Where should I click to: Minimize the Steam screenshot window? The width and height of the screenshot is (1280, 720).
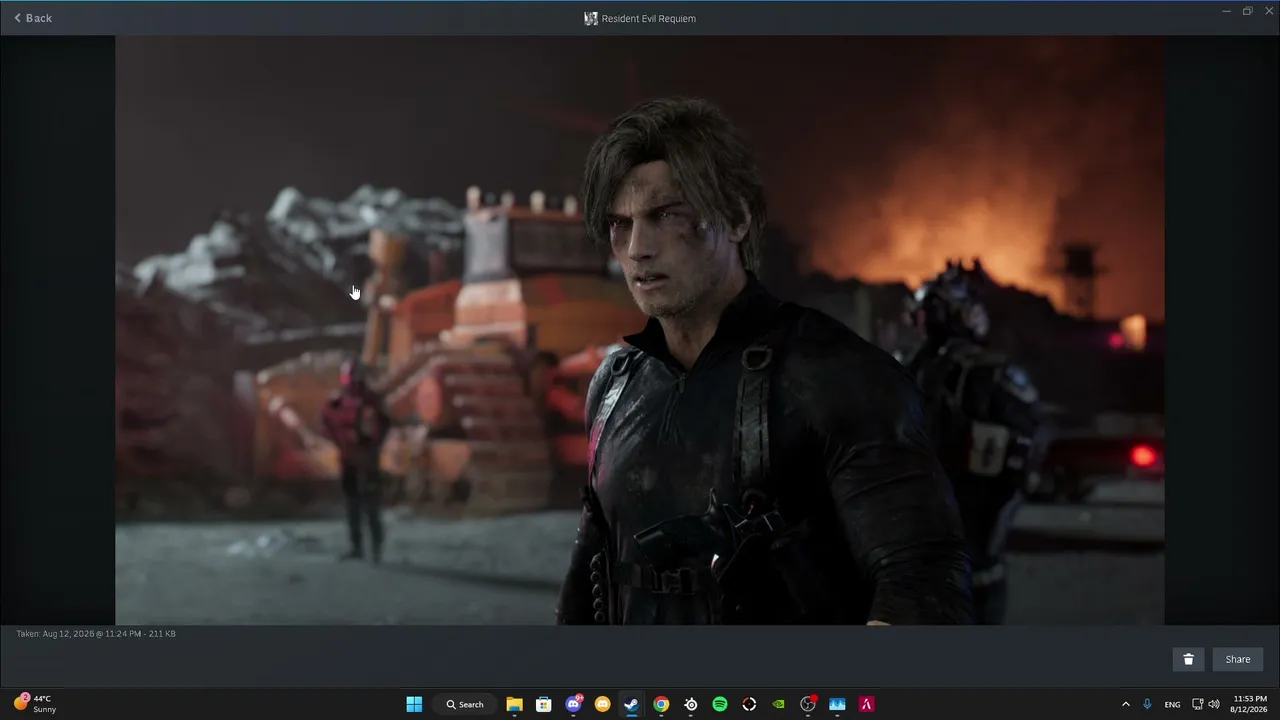(1227, 11)
